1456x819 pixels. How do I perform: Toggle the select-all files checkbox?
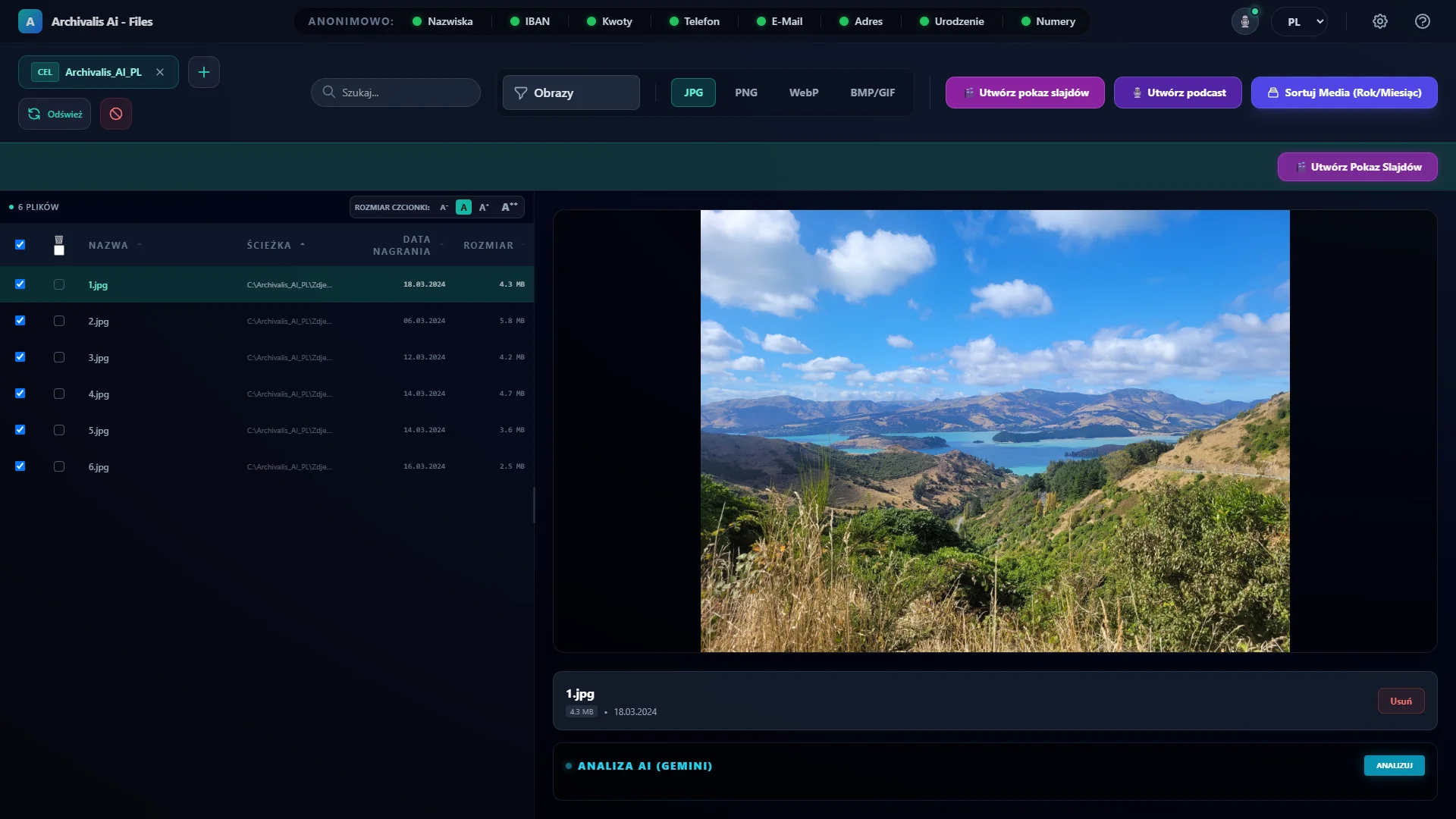coord(20,245)
